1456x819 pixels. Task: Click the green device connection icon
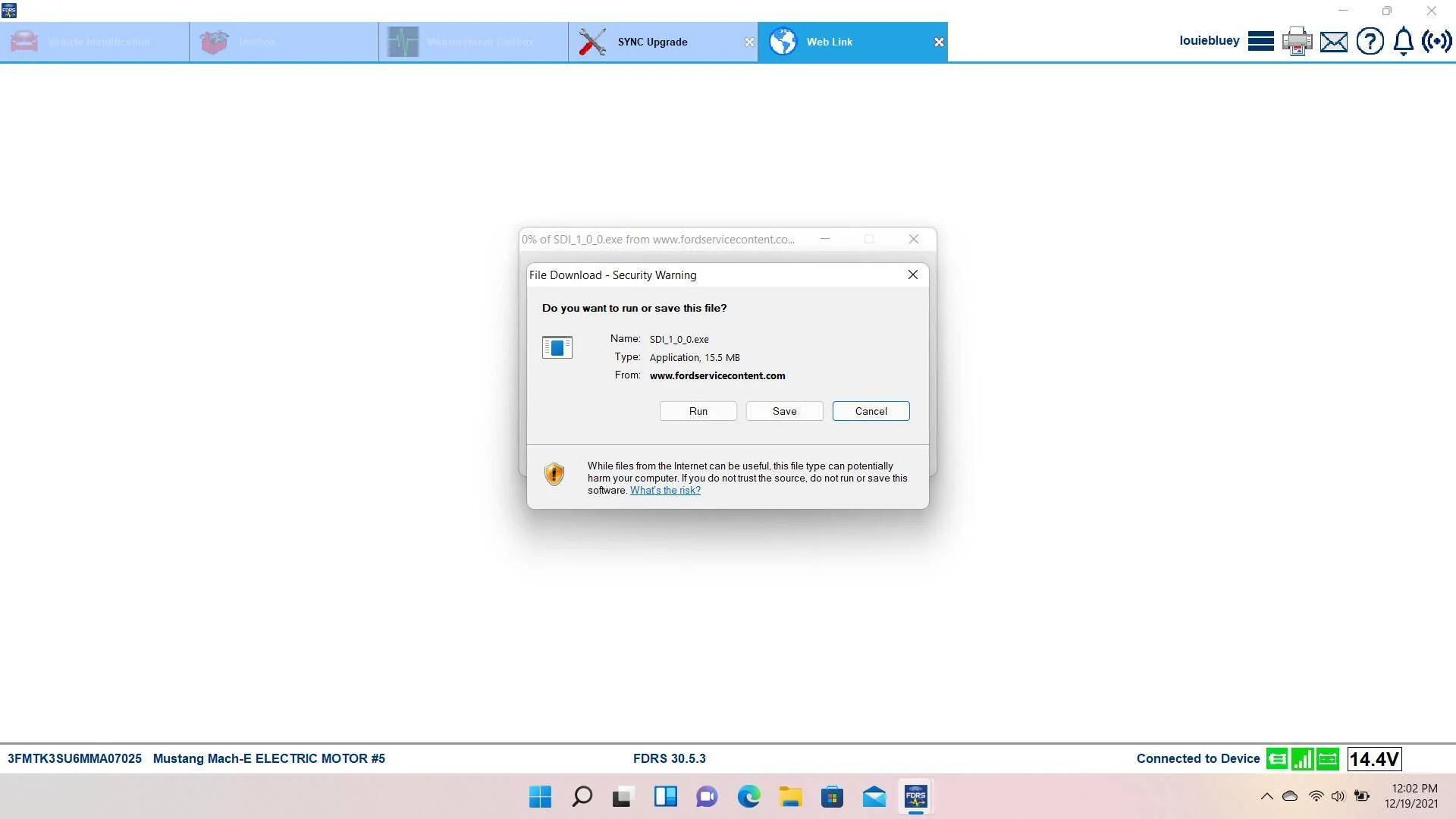click(1277, 758)
